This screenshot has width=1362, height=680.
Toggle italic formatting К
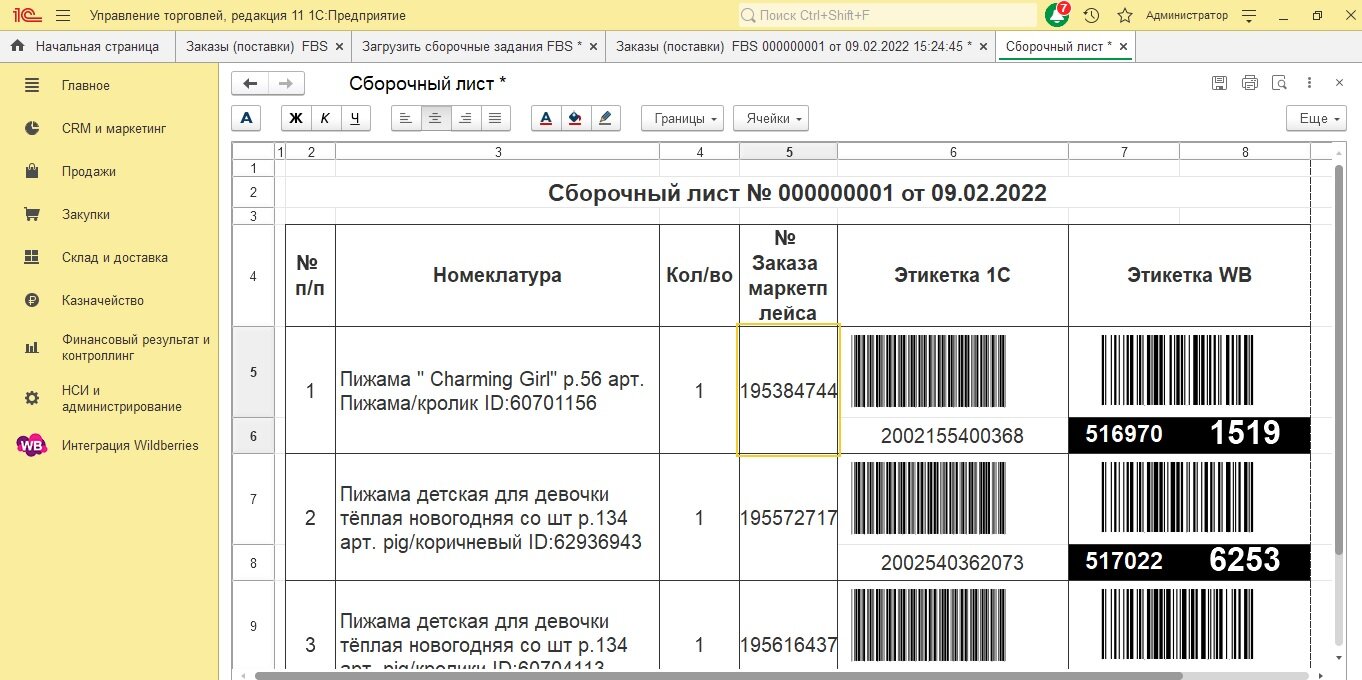tap(325, 118)
